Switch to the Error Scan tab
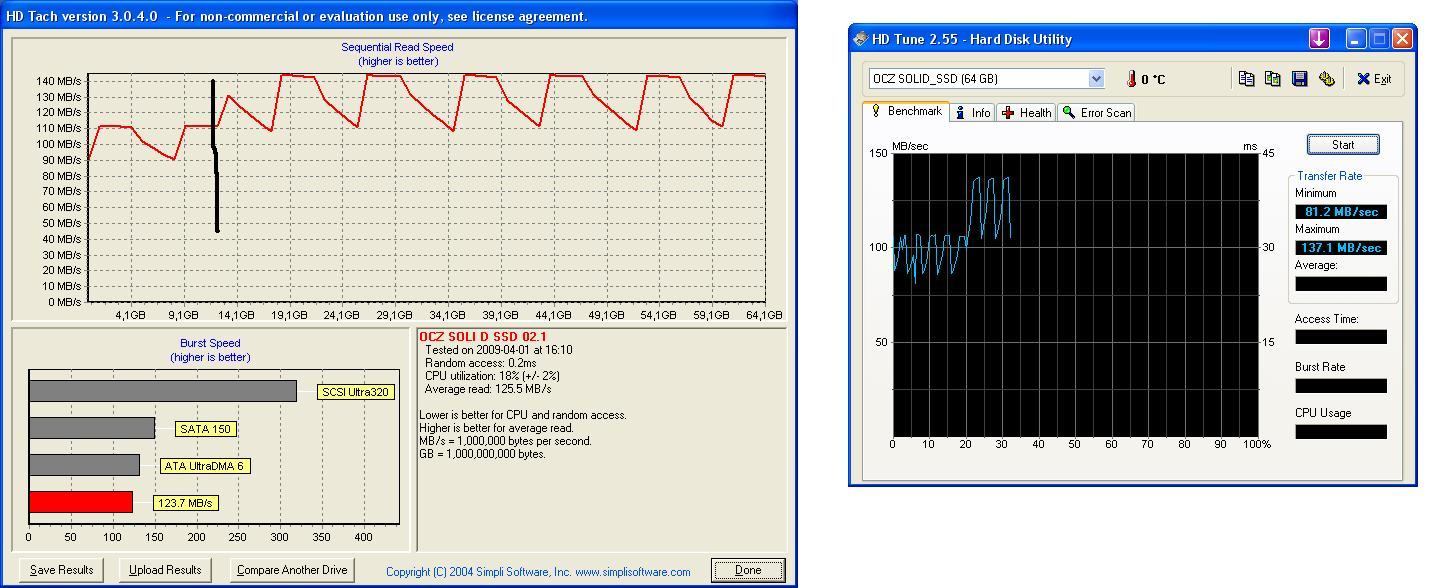 [x=1097, y=113]
